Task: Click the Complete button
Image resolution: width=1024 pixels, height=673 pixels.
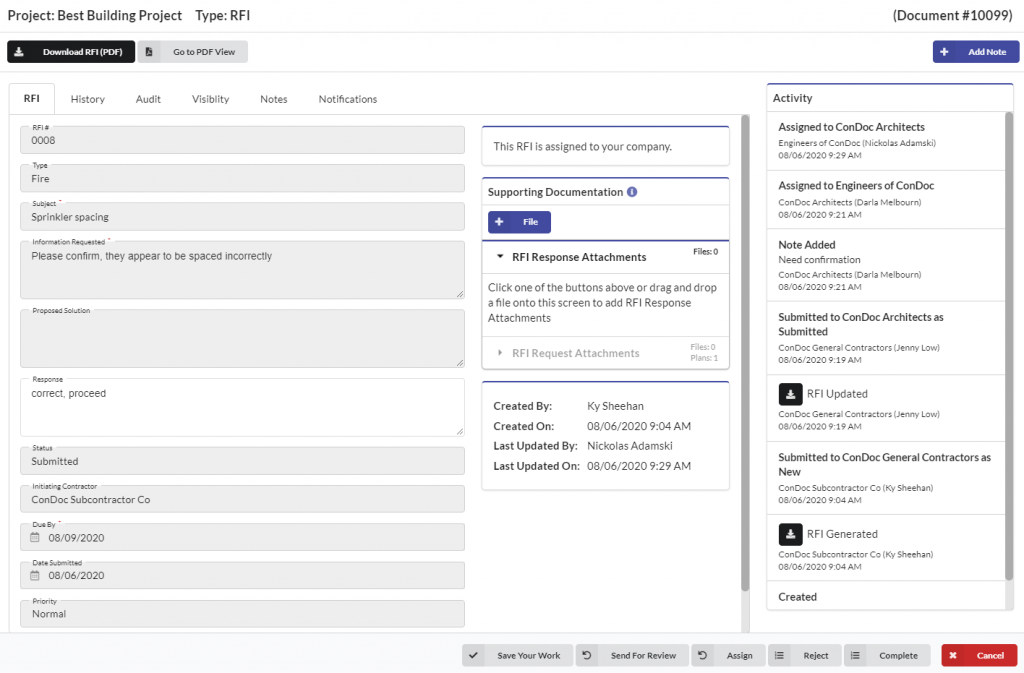Action: click(887, 655)
